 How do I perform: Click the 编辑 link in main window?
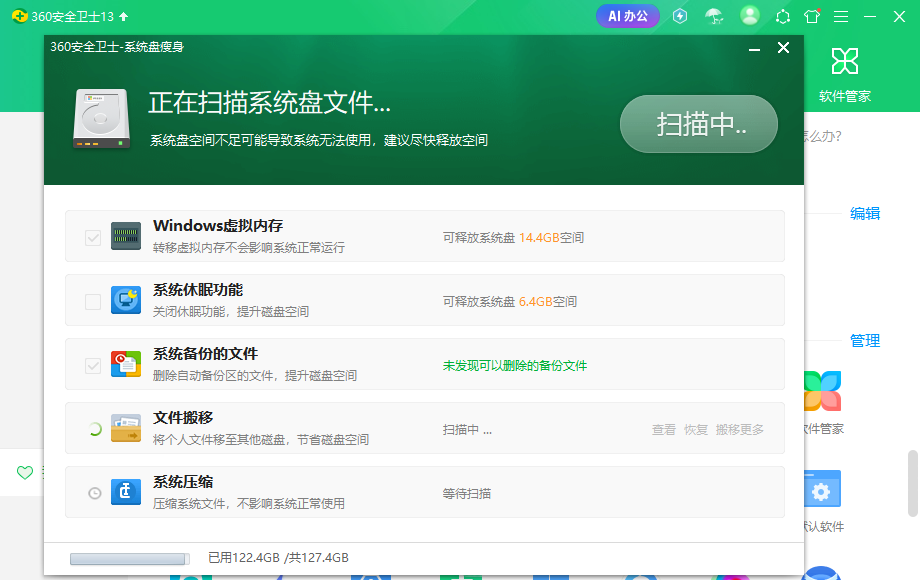click(865, 213)
